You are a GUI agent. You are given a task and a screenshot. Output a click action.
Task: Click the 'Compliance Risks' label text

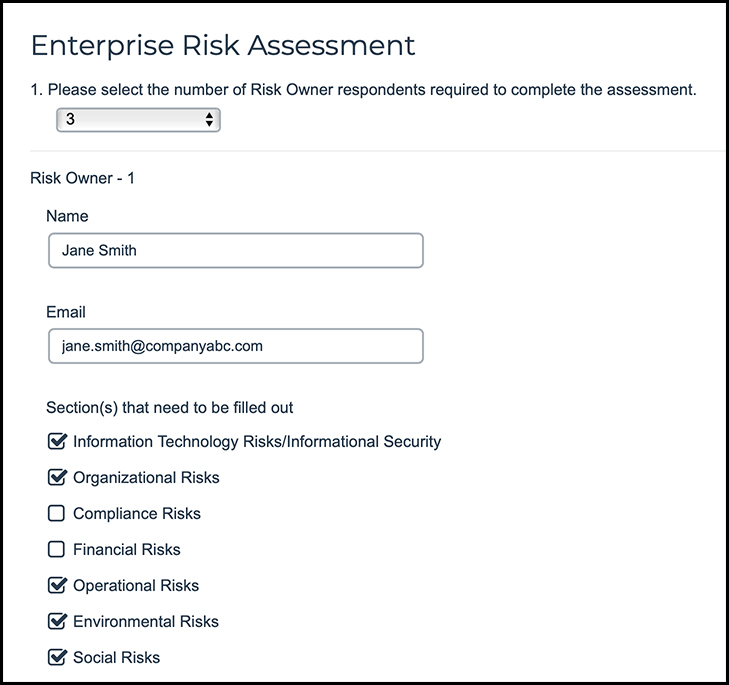137,513
